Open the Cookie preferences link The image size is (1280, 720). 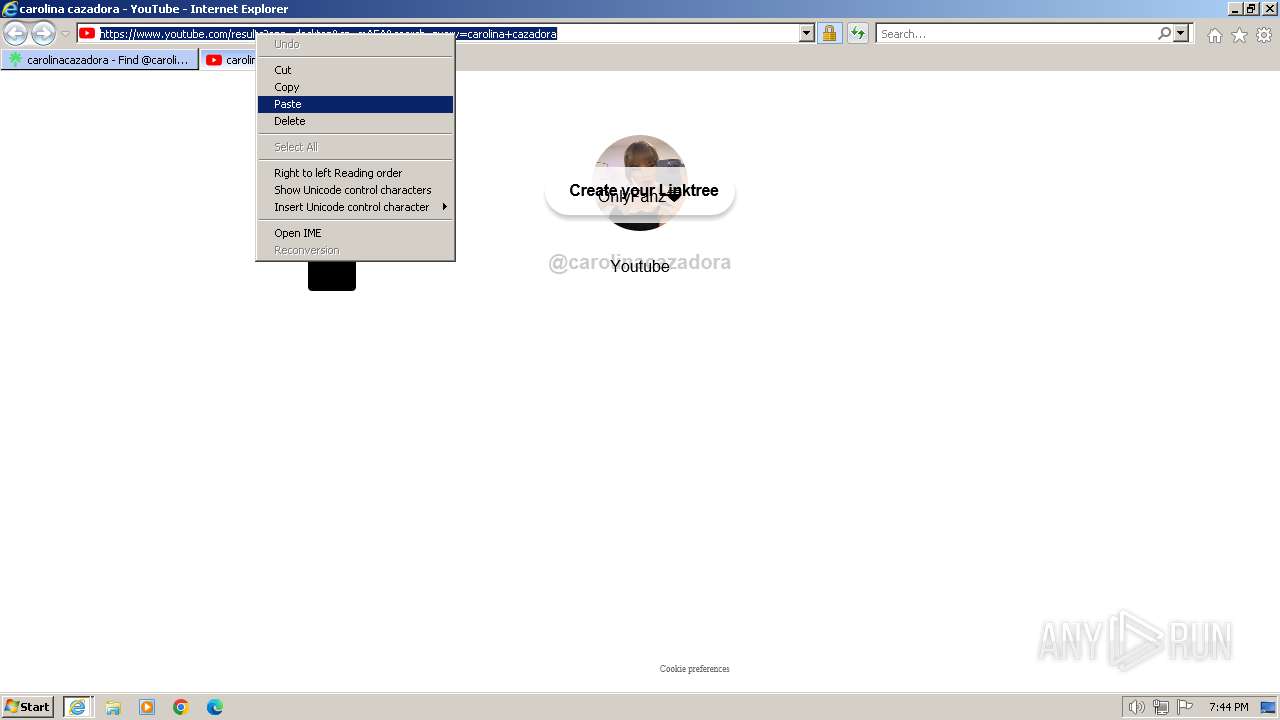point(694,669)
